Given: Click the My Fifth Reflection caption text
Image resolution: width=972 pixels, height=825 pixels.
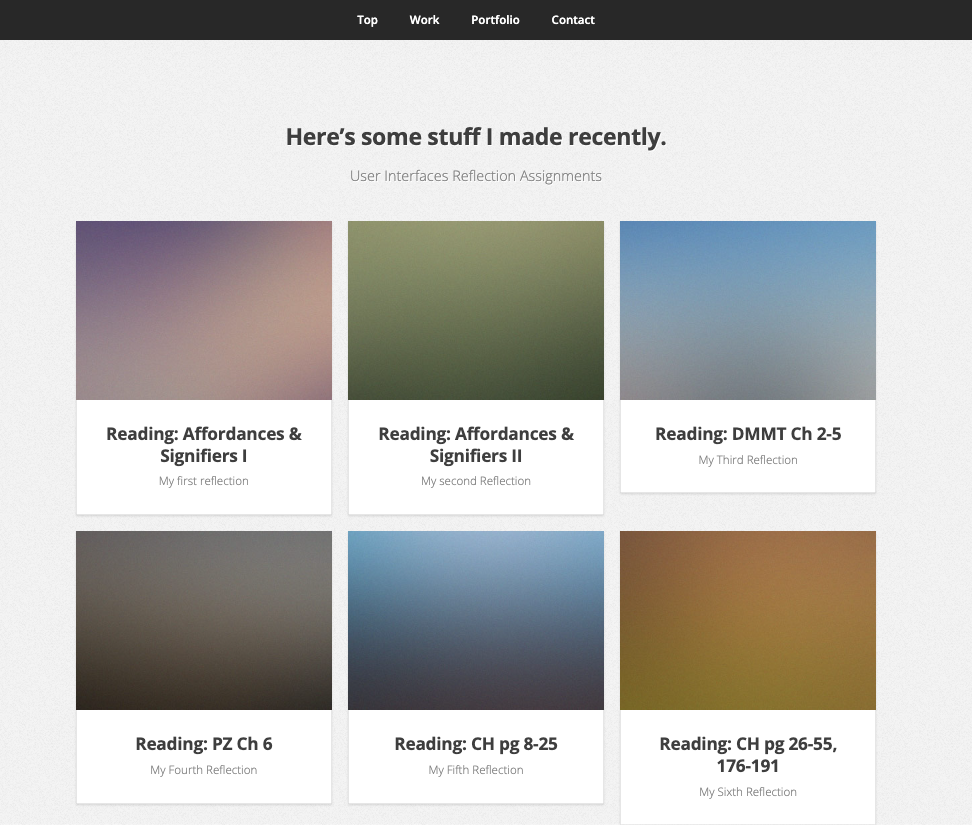Looking at the screenshot, I should 476,770.
